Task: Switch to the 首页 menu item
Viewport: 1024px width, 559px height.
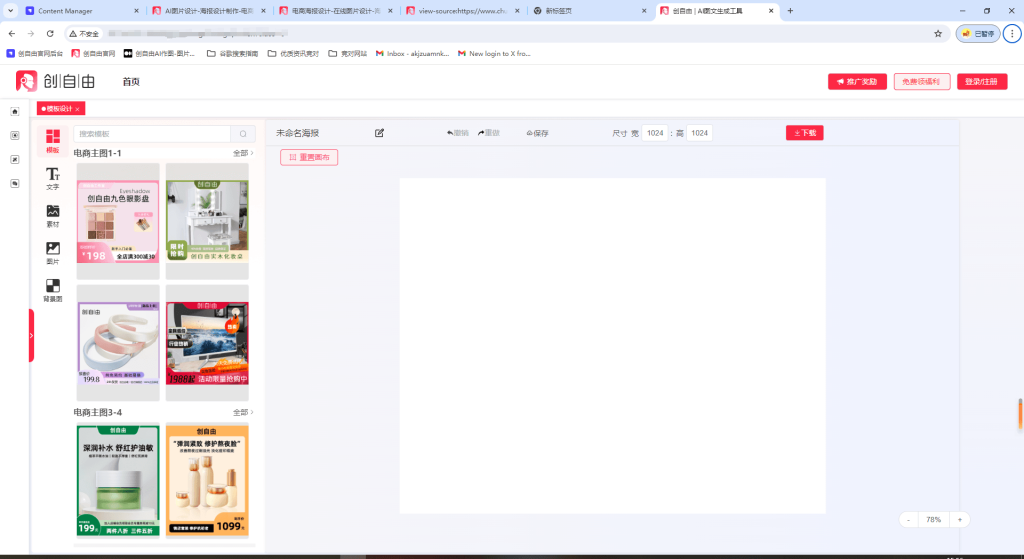Action: (x=131, y=82)
